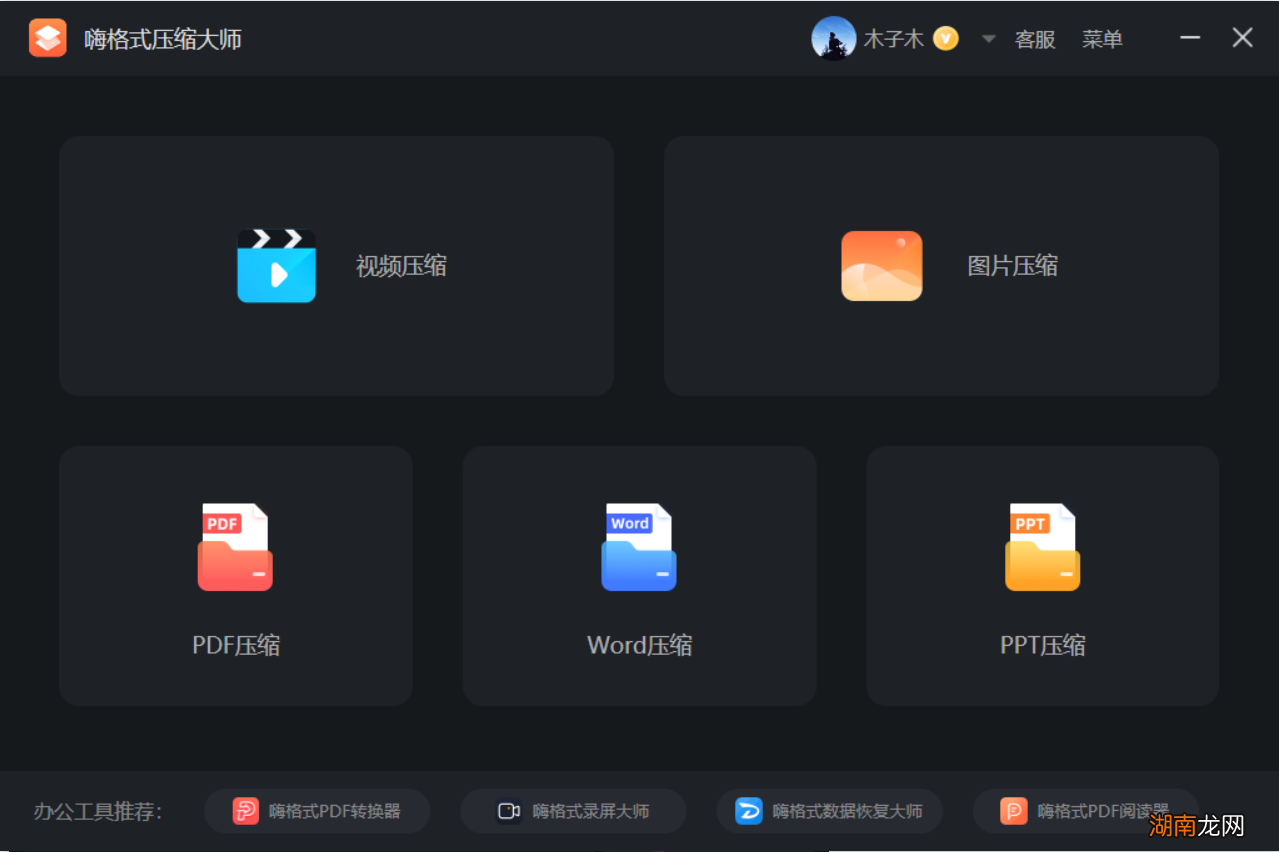This screenshot has height=852, width=1279.
Task: Click the yellow VIP badge next to username
Action: click(x=944, y=38)
